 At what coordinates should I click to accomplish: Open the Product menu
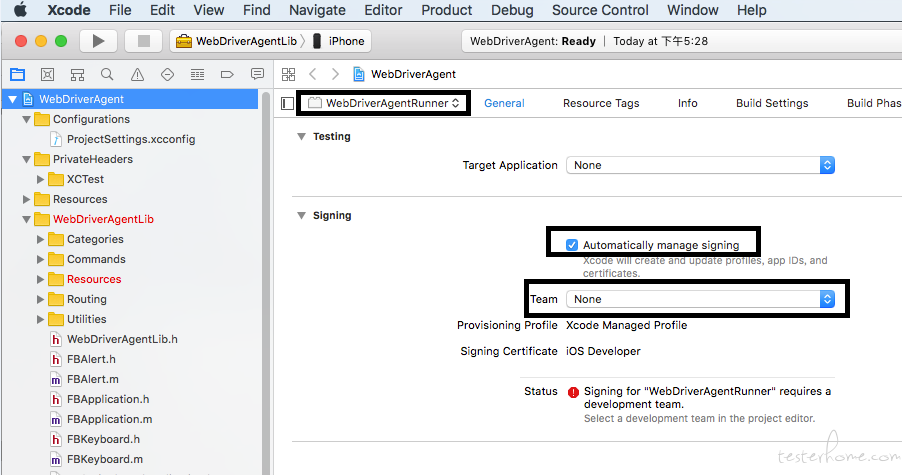(x=446, y=10)
